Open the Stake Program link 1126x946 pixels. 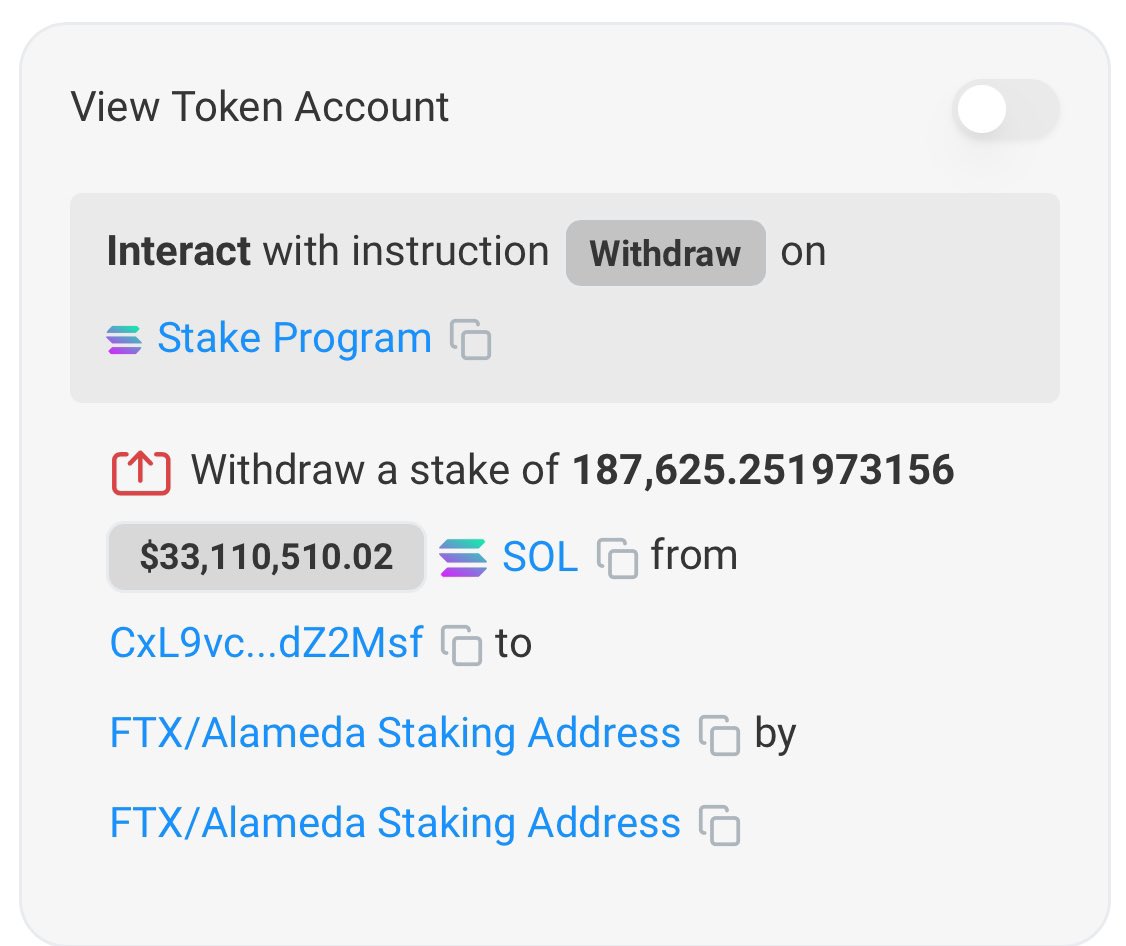pos(294,338)
